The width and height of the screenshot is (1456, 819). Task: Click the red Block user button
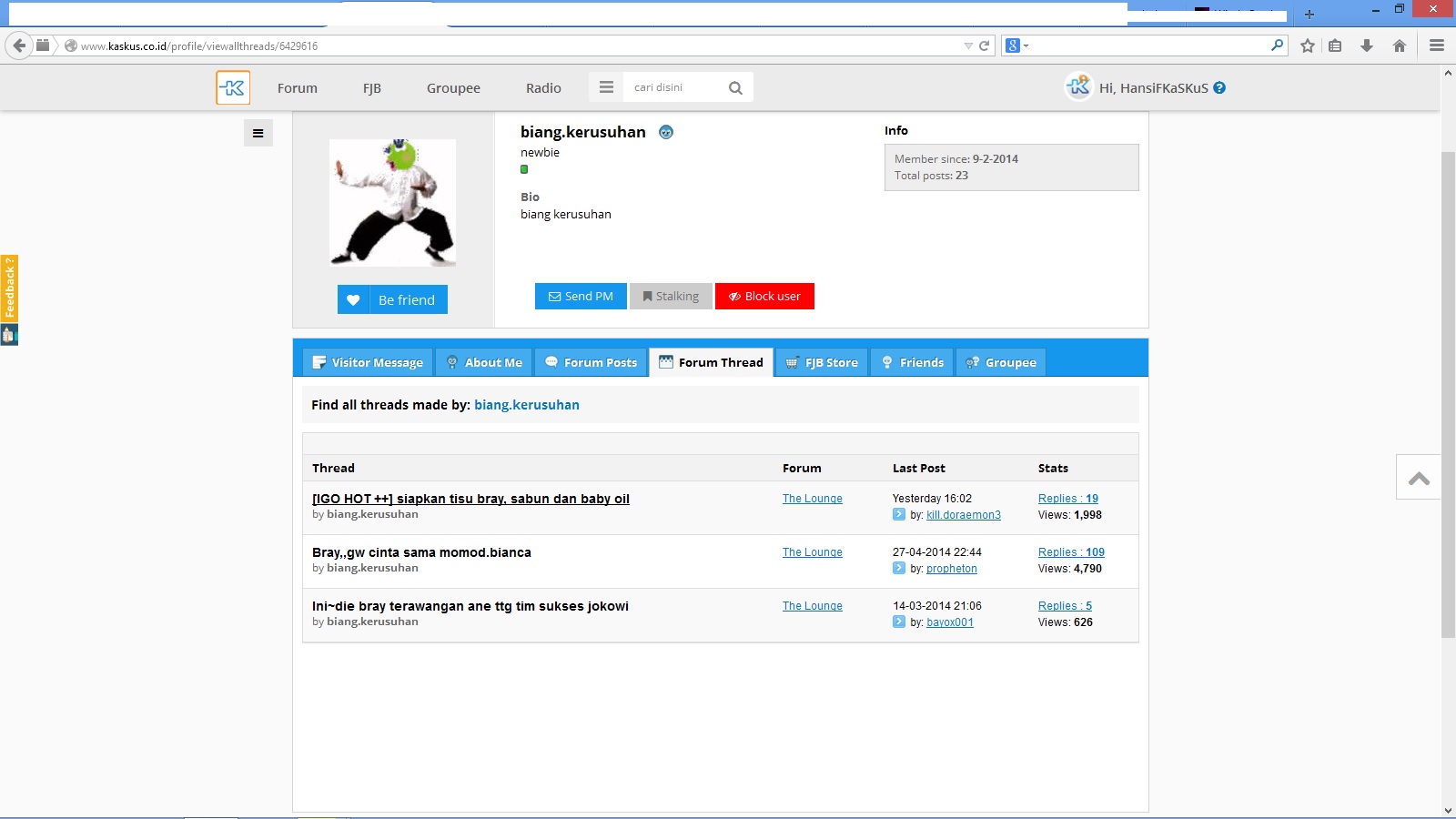click(x=764, y=297)
